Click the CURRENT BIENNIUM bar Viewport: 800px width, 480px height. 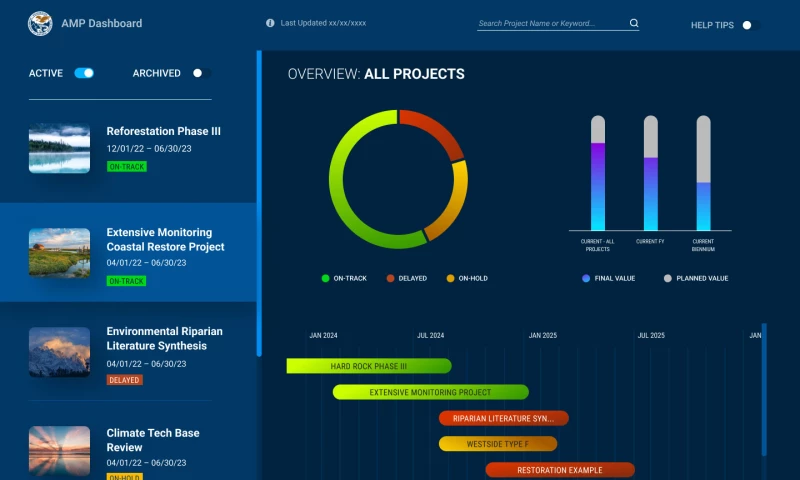pyautogui.click(x=703, y=173)
